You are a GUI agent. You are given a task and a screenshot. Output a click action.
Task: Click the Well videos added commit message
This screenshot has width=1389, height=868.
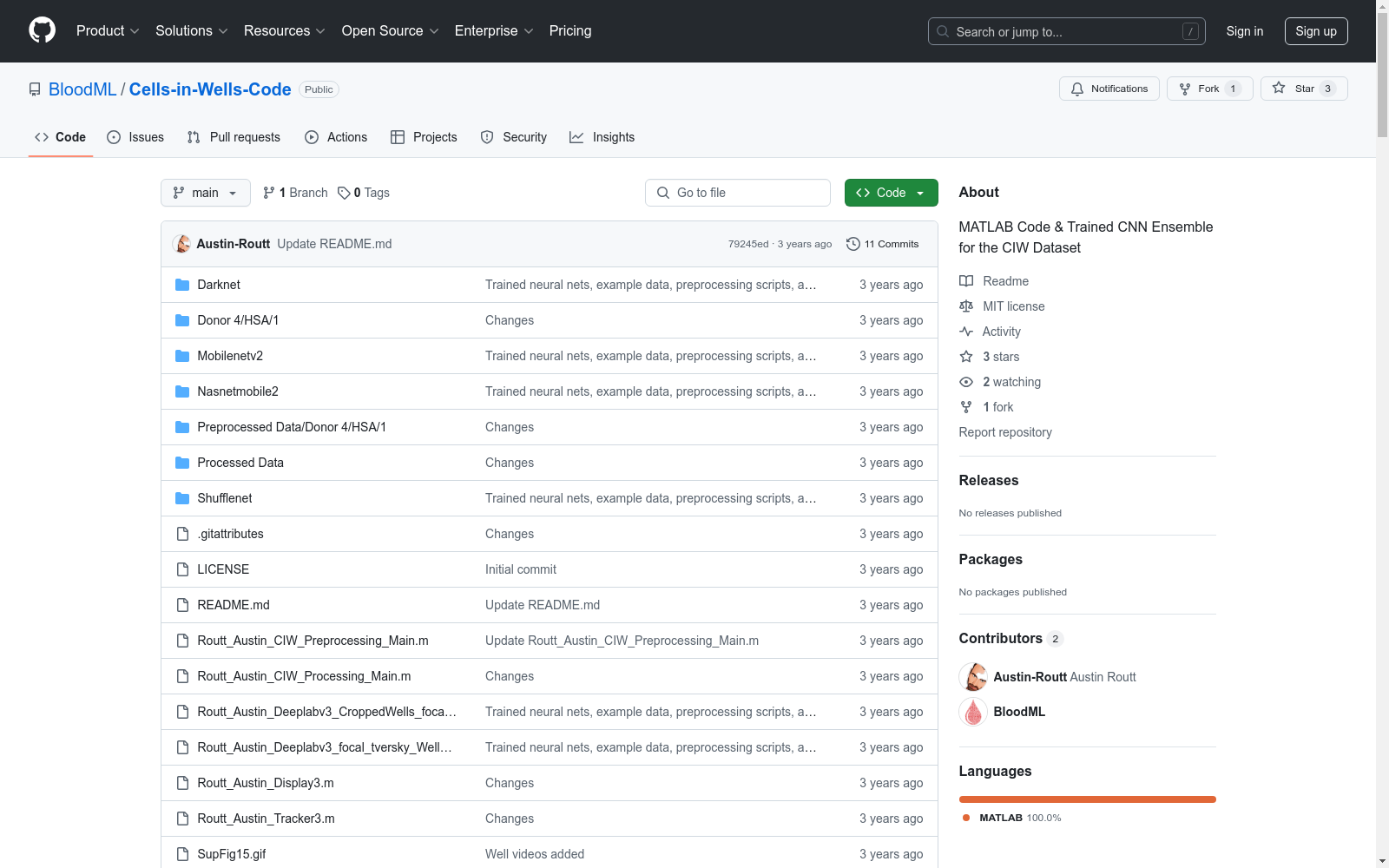tap(535, 854)
